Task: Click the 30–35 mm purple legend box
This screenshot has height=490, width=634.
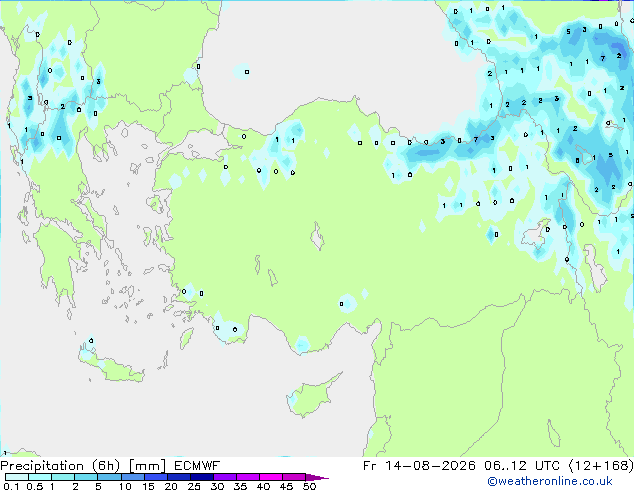Action: coord(225,477)
